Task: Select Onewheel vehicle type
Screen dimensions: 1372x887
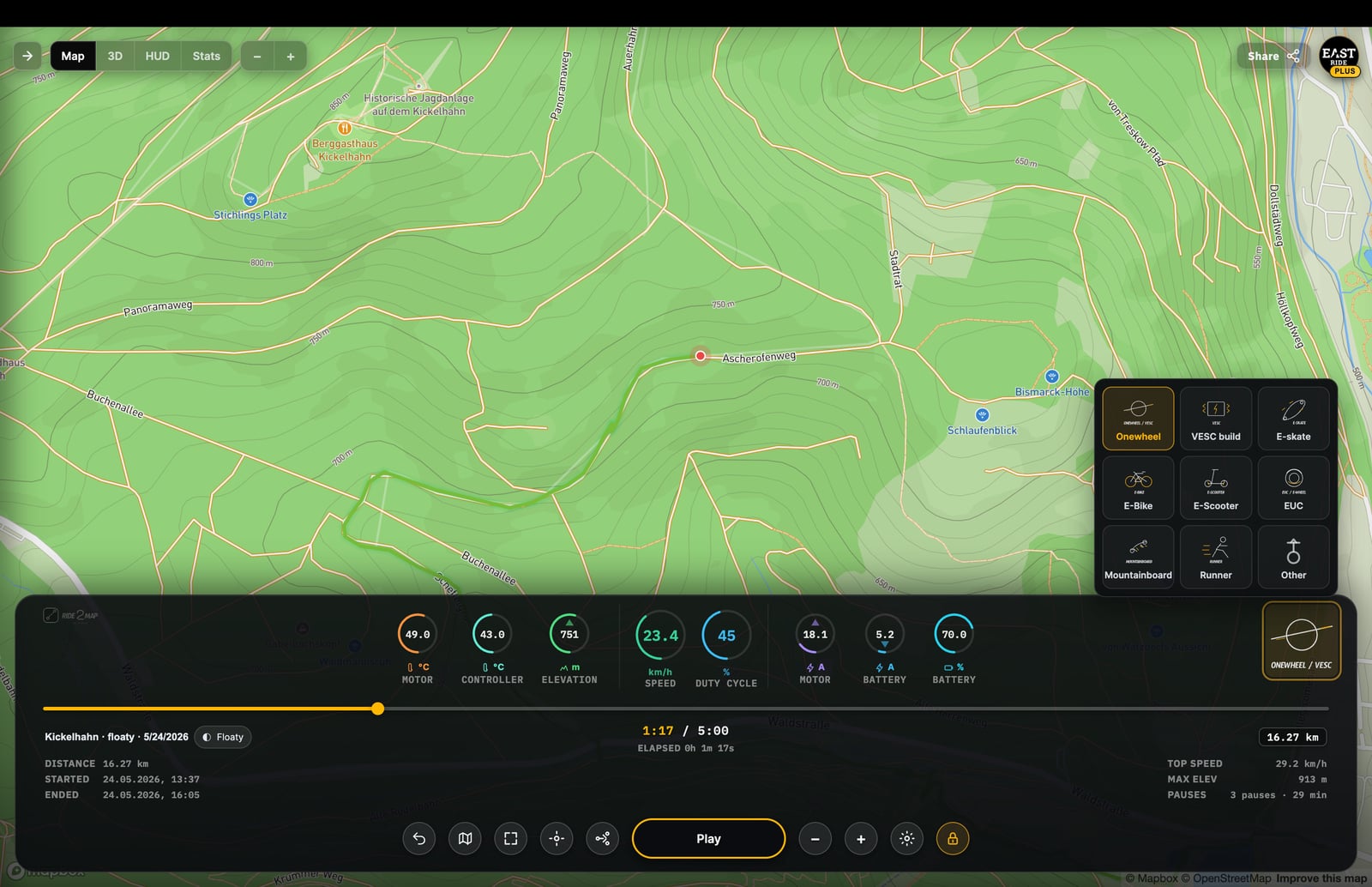Action: click(1138, 419)
